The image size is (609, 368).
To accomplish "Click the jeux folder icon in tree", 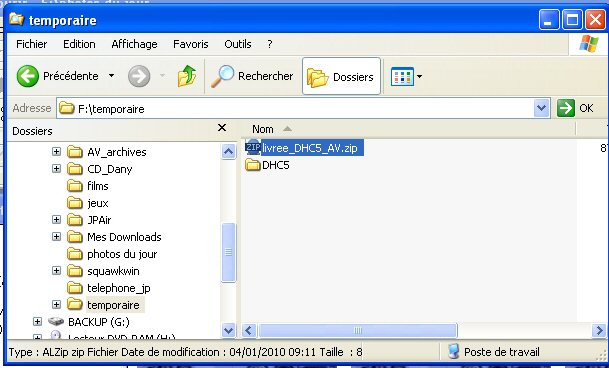I will (75, 203).
